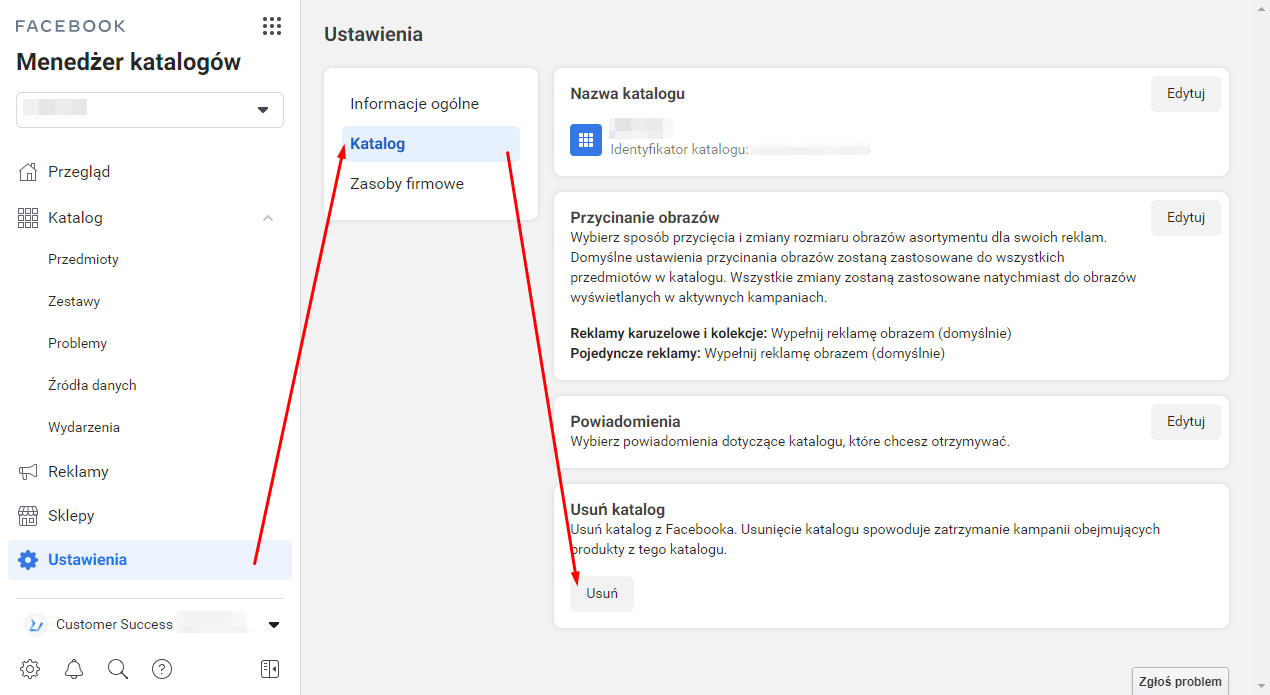Viewport: 1270px width, 695px height.
Task: Open notifications bell icon
Action: point(74,669)
